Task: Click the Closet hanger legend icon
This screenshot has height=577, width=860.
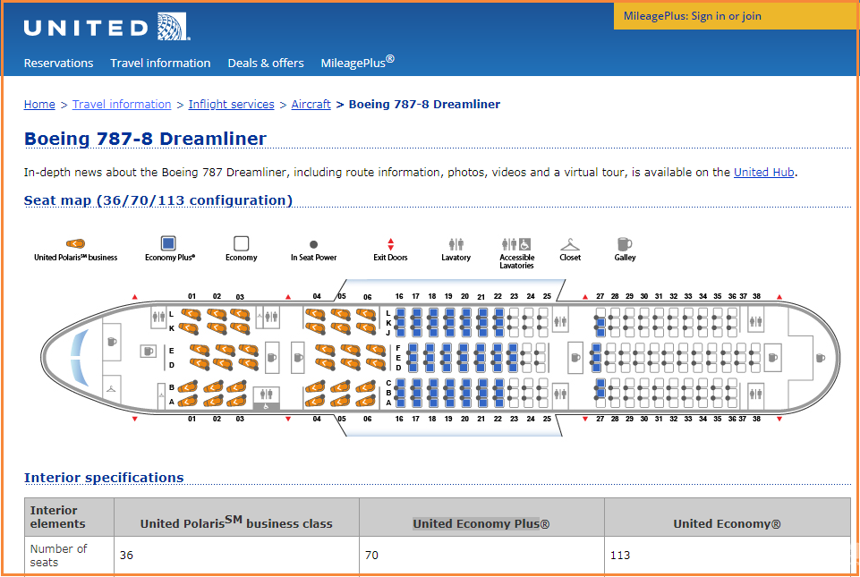Action: [570, 245]
